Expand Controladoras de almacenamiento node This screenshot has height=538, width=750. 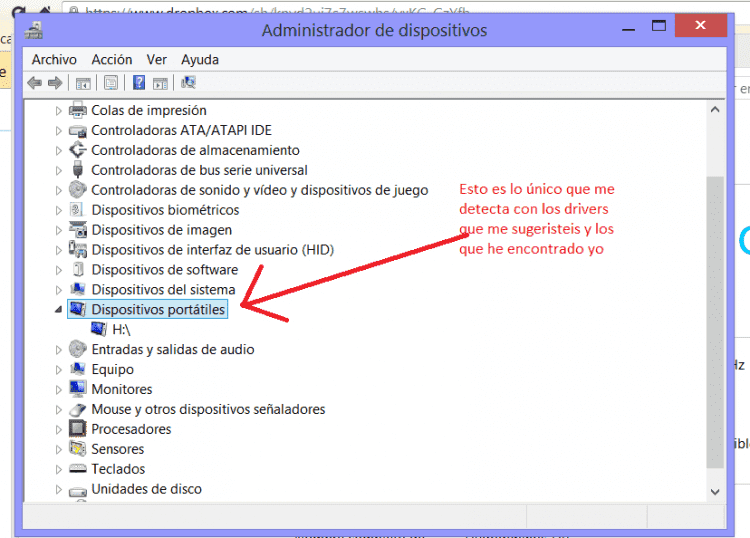(x=58, y=151)
